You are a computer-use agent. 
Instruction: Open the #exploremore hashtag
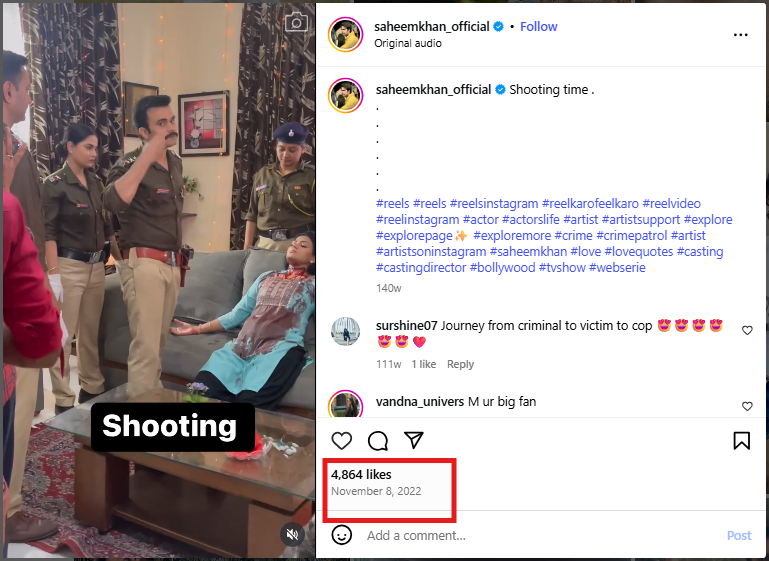pos(512,236)
